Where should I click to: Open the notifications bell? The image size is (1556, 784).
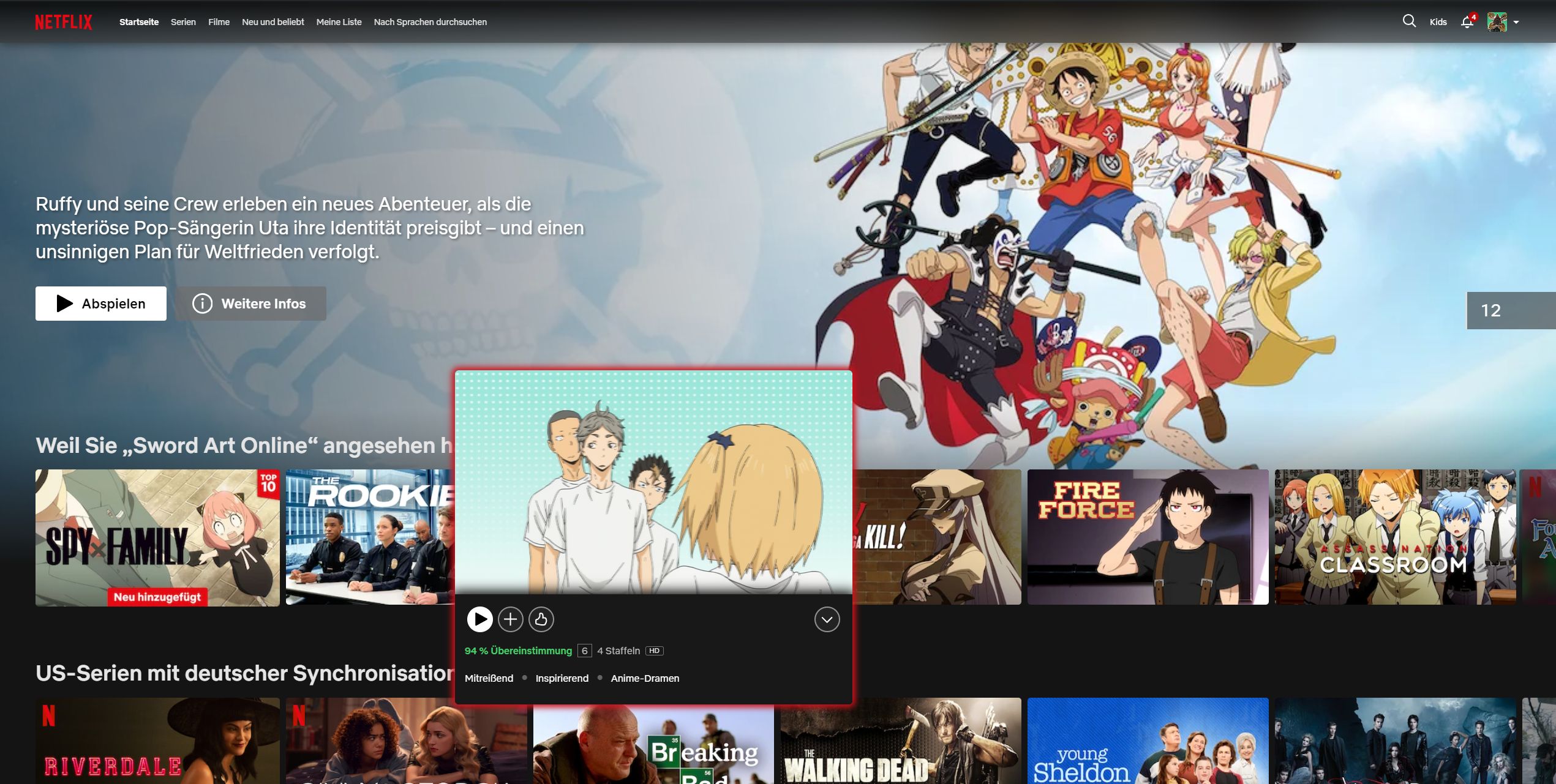click(x=1467, y=22)
